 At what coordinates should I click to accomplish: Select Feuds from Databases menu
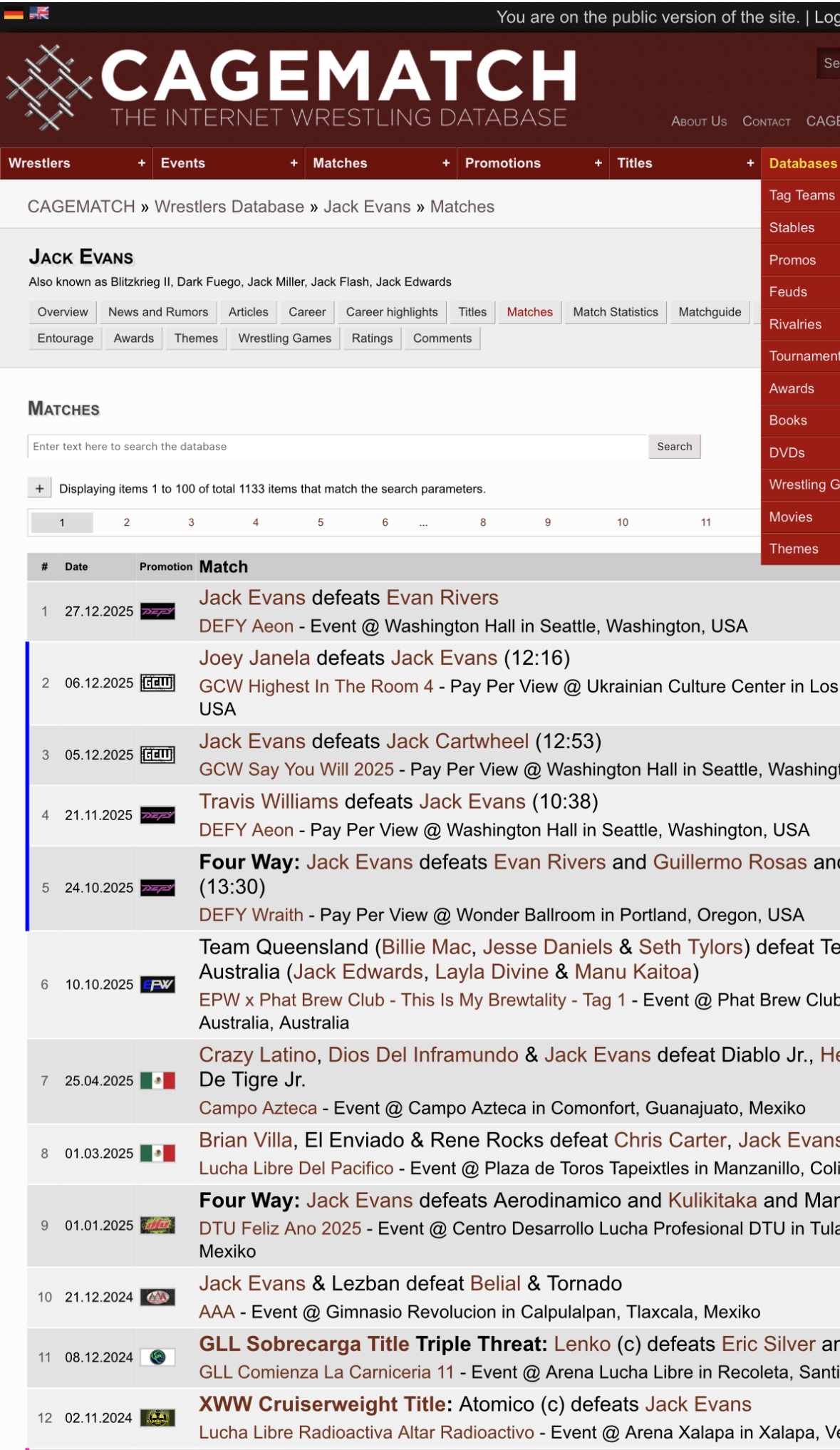coord(788,292)
